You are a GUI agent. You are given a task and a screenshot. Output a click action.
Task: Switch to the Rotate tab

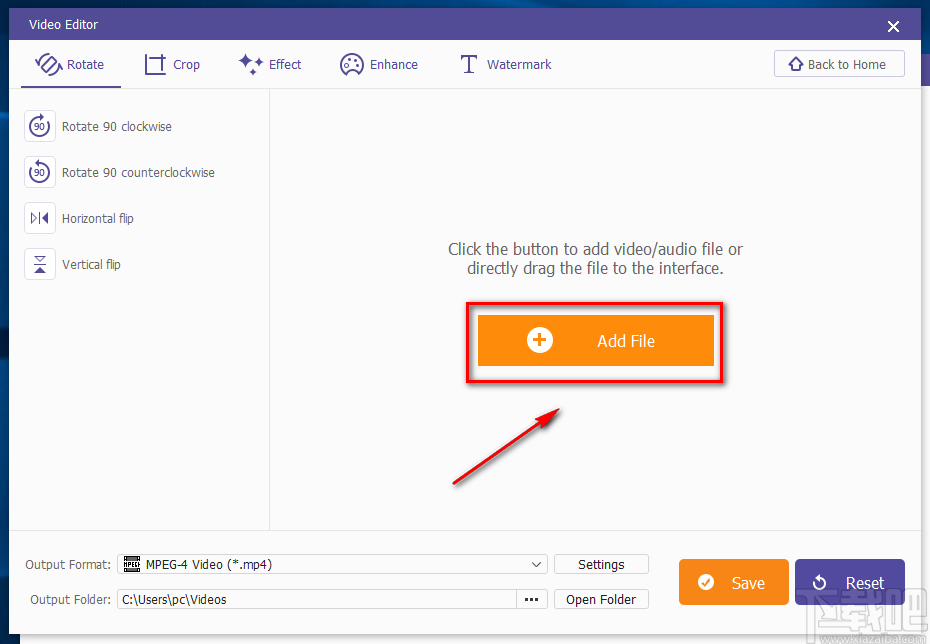[70, 65]
